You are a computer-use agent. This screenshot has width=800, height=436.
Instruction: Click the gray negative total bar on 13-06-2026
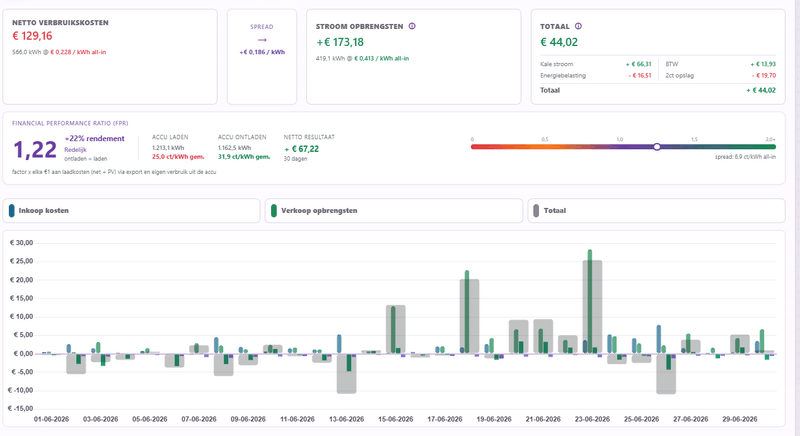(x=346, y=373)
